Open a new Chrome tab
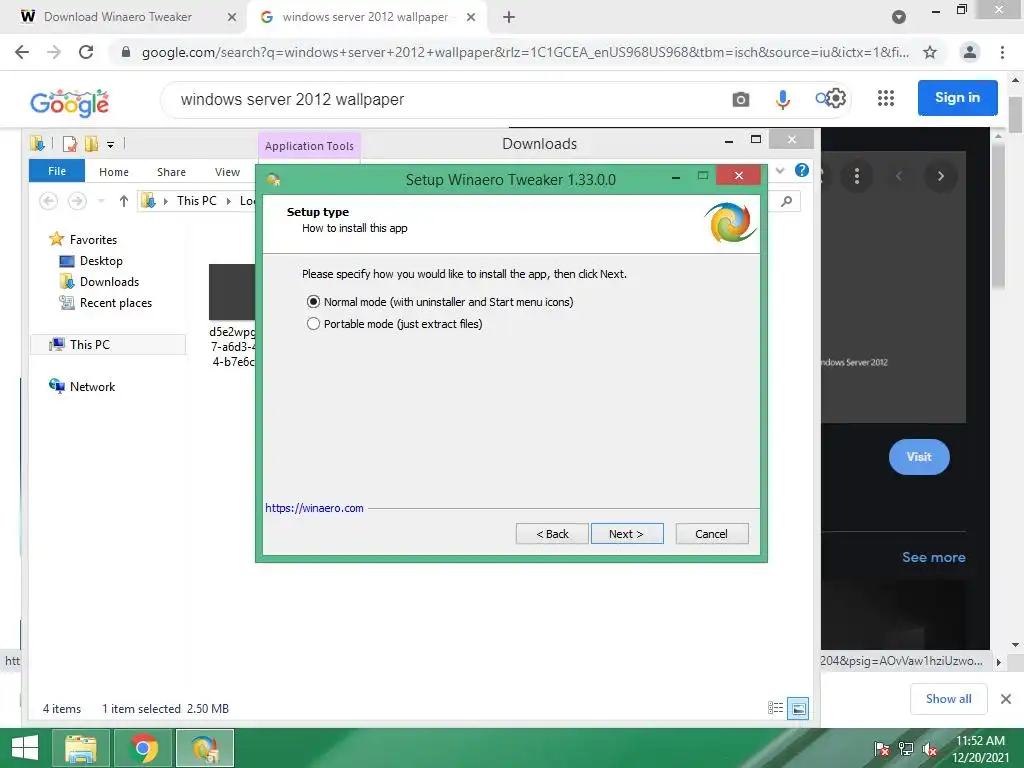The image size is (1024, 768). pos(509,17)
